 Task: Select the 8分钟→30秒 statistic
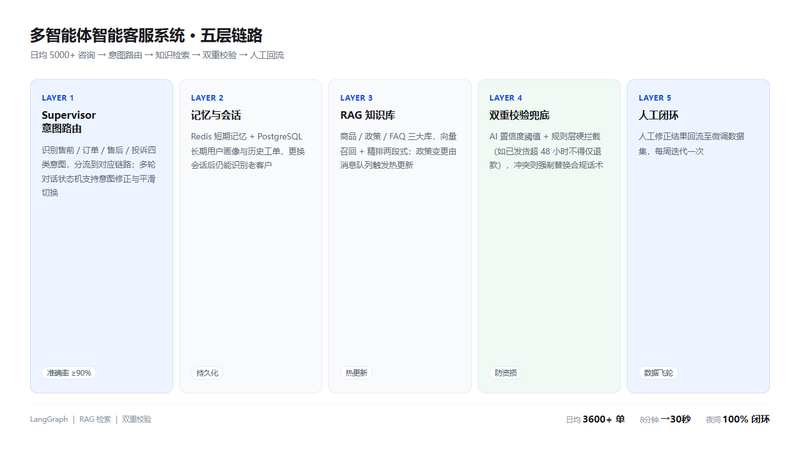pos(665,419)
